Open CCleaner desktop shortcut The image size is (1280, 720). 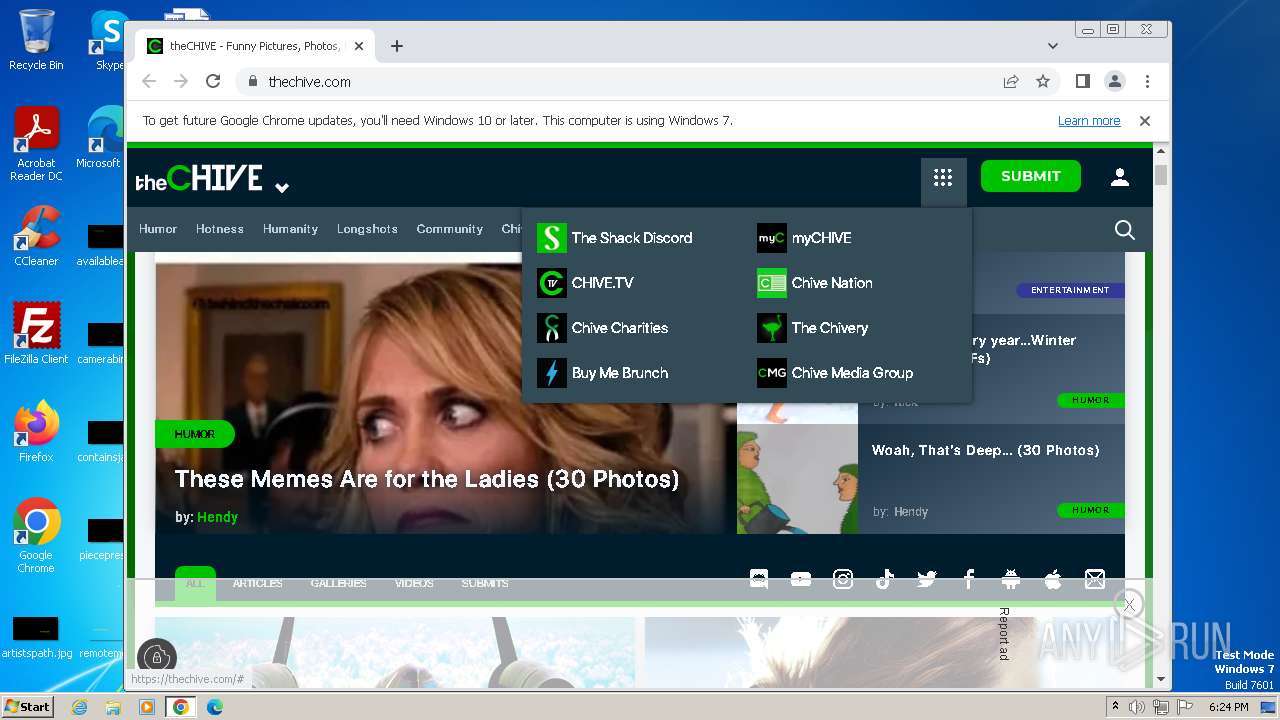36,238
